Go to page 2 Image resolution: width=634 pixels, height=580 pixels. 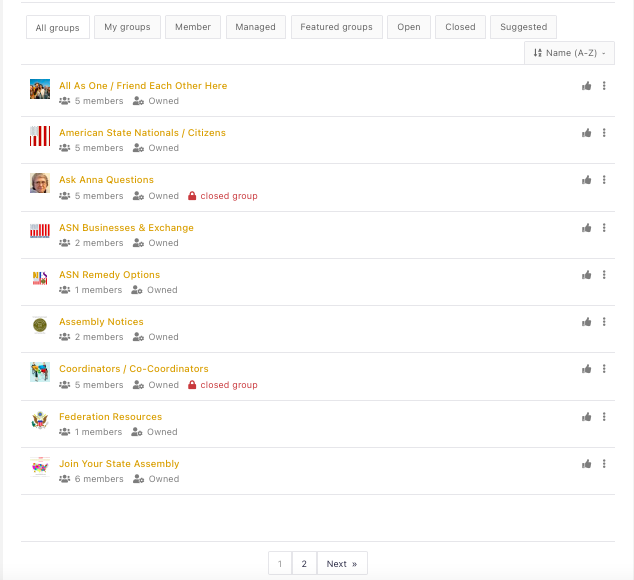coord(304,563)
